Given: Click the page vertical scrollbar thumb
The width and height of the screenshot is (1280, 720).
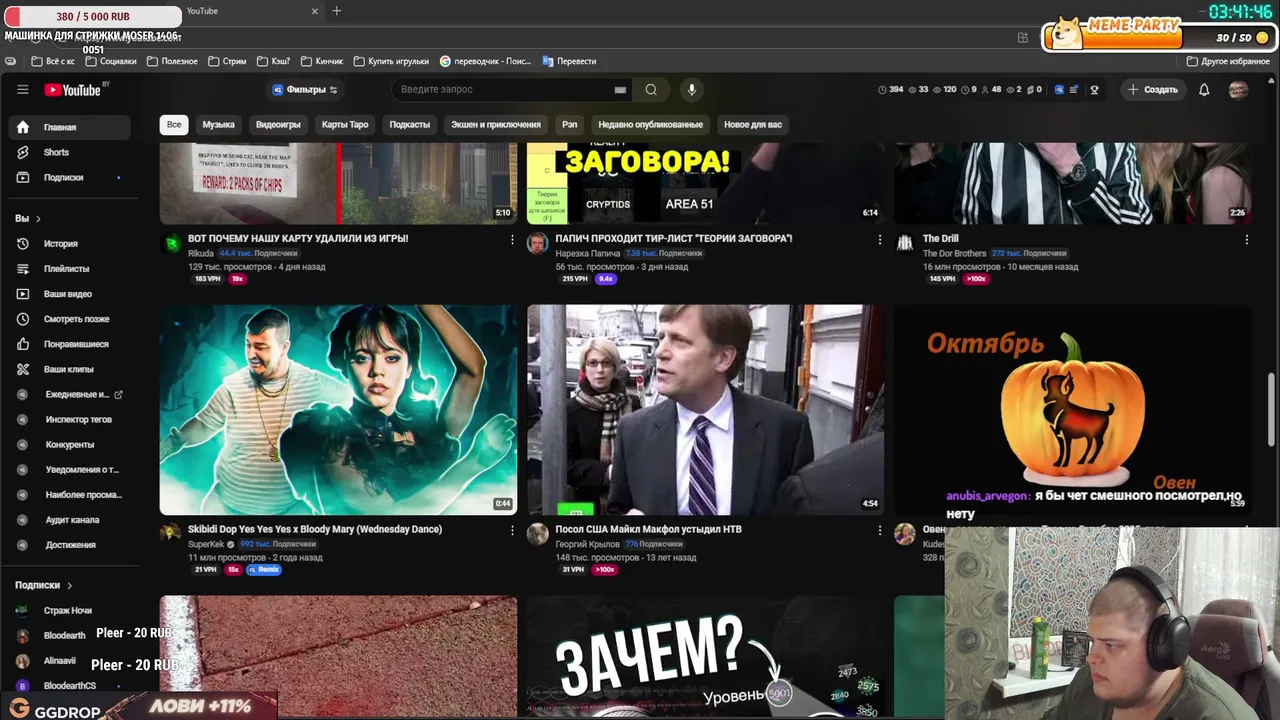Looking at the screenshot, I should pyautogui.click(x=1272, y=410).
